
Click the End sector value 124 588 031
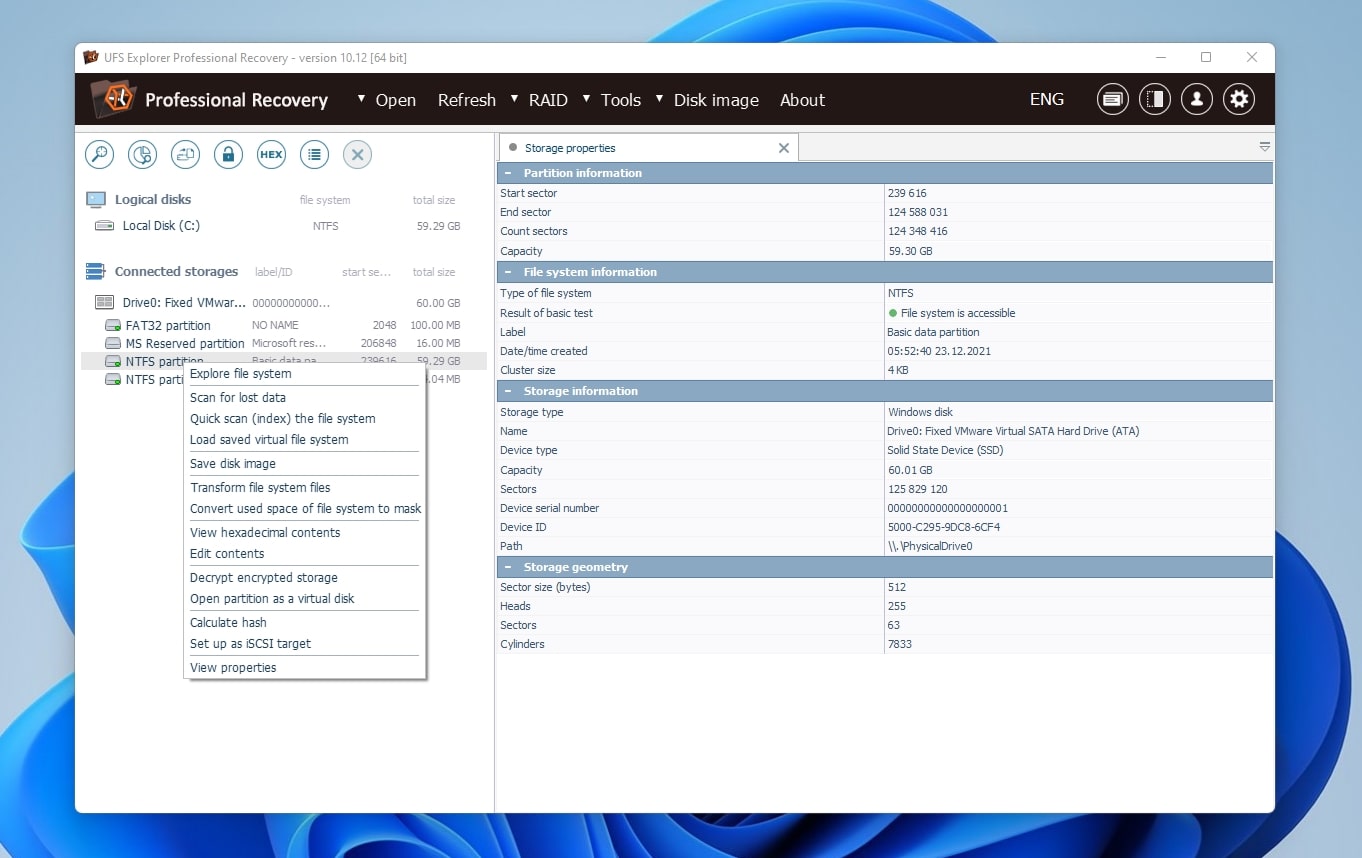[917, 212]
